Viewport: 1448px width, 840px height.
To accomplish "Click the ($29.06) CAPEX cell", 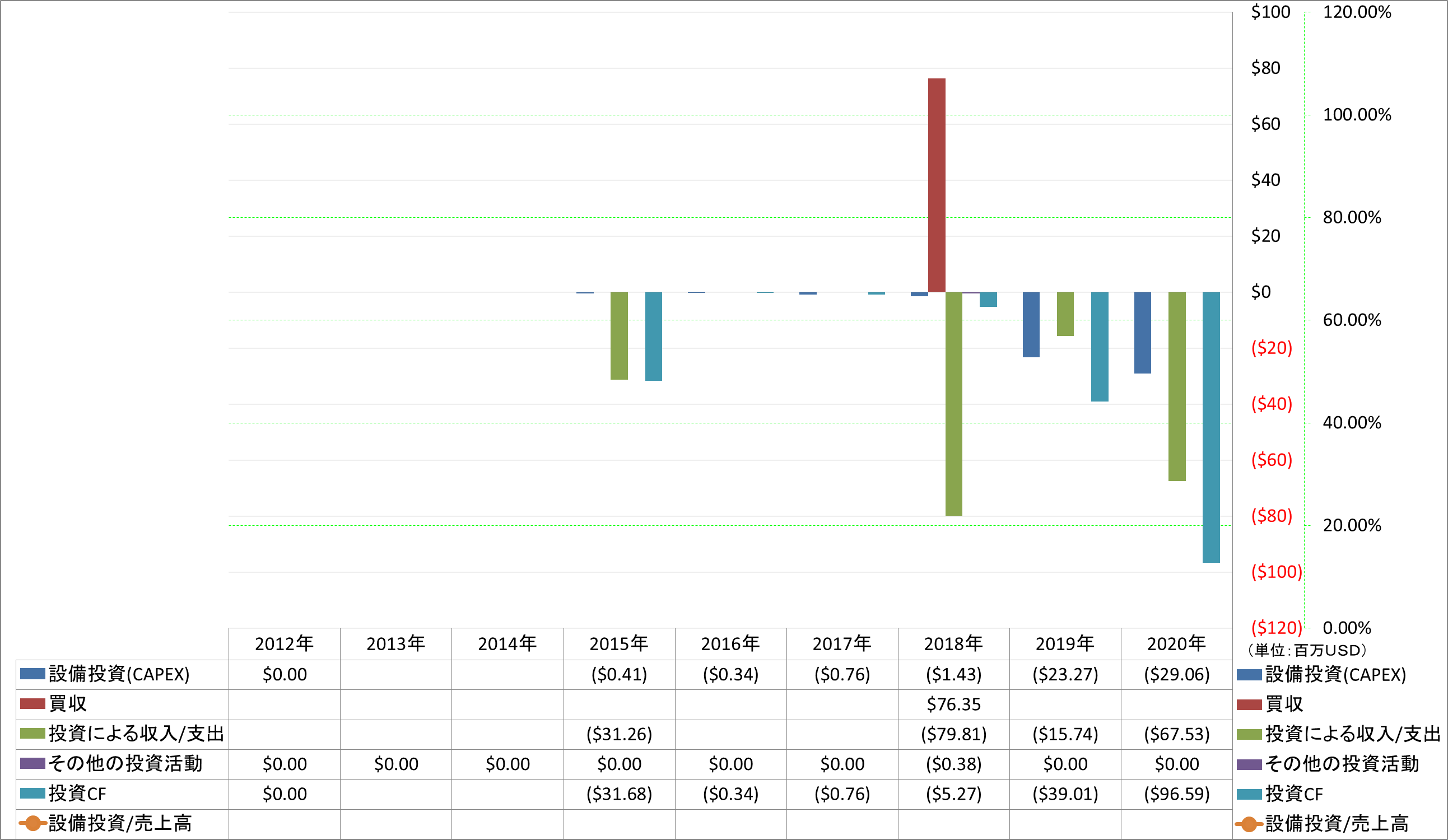I will click(1176, 675).
